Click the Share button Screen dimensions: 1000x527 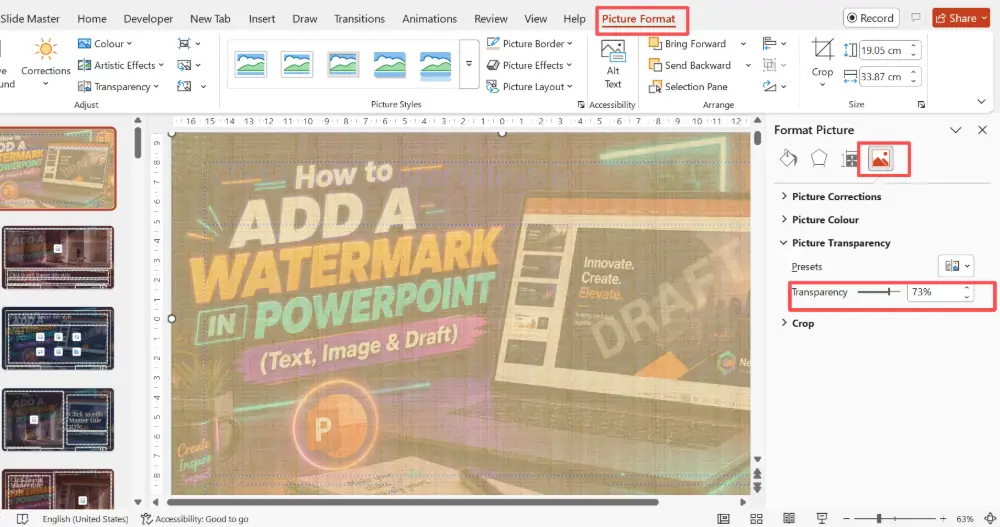(x=960, y=18)
